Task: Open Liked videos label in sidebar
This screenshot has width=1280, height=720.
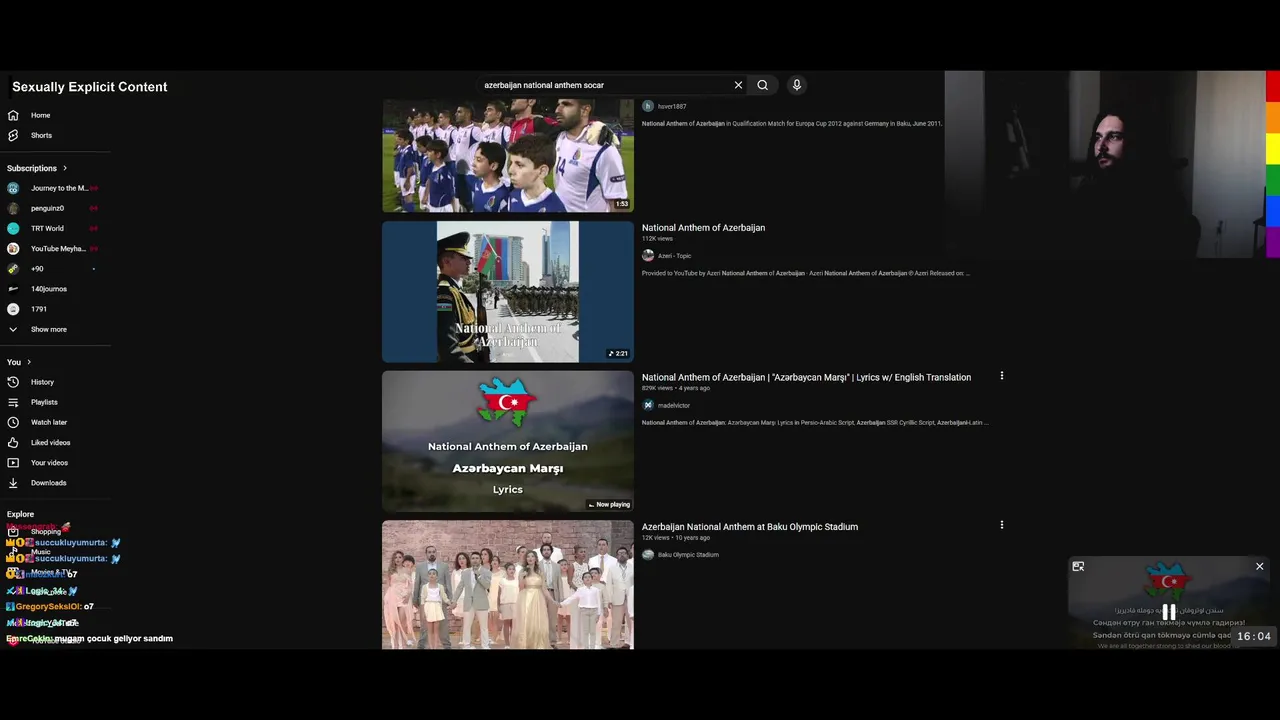Action: coord(50,442)
